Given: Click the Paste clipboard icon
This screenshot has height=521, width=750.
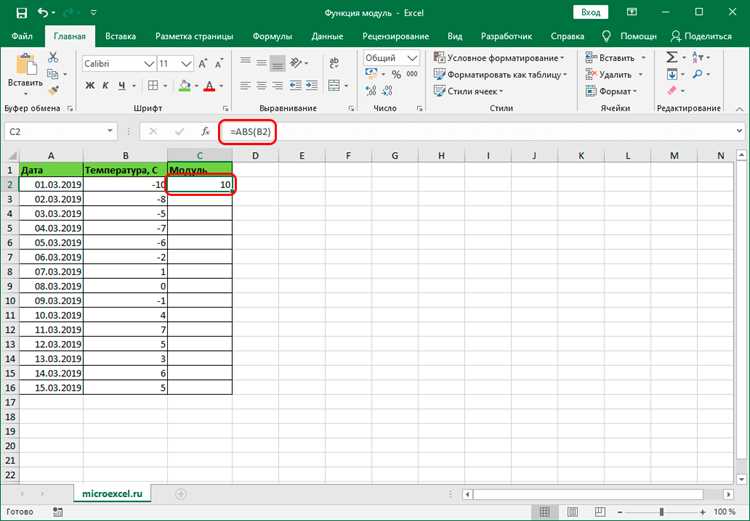Looking at the screenshot, I should [26, 64].
